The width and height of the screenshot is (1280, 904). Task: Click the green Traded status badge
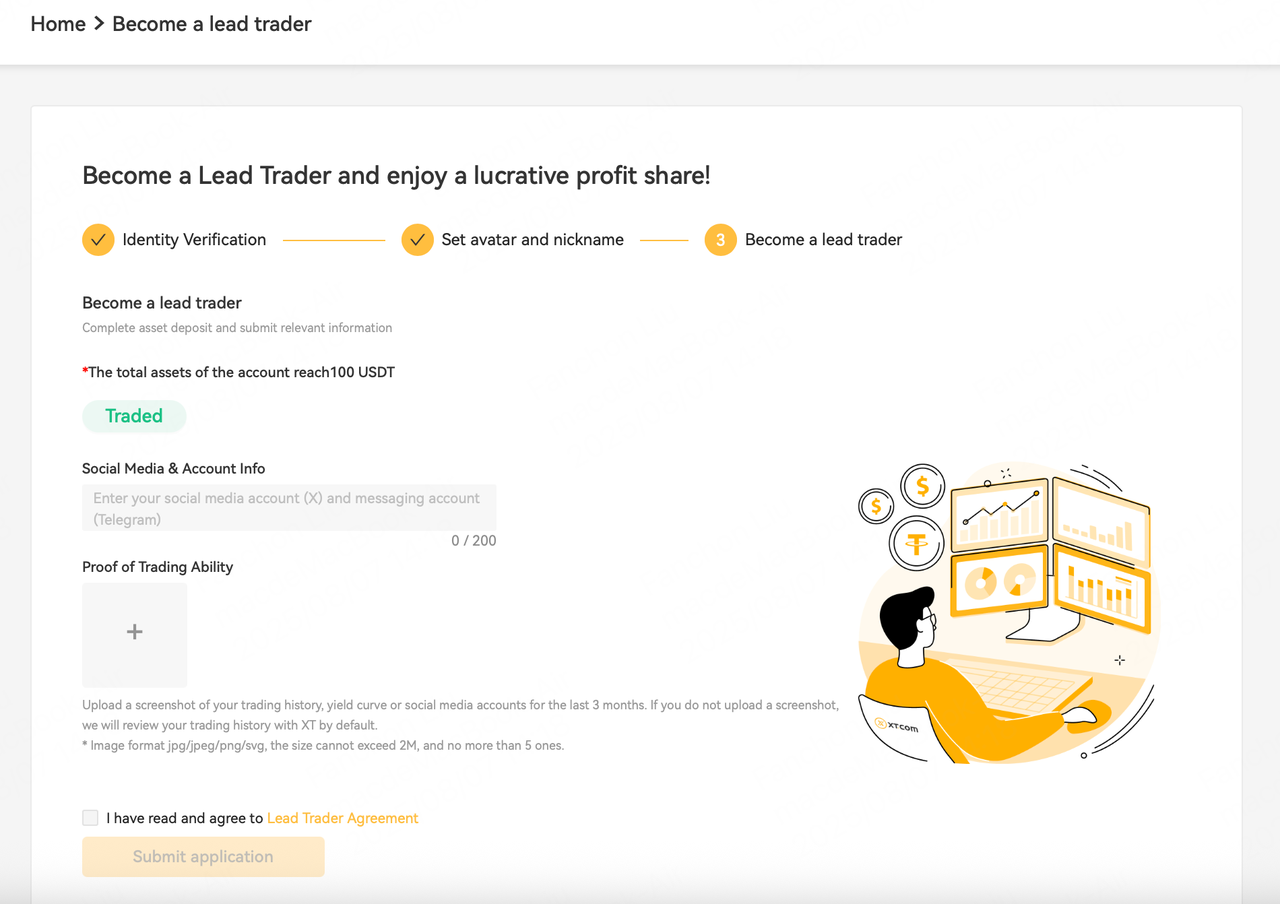[134, 416]
